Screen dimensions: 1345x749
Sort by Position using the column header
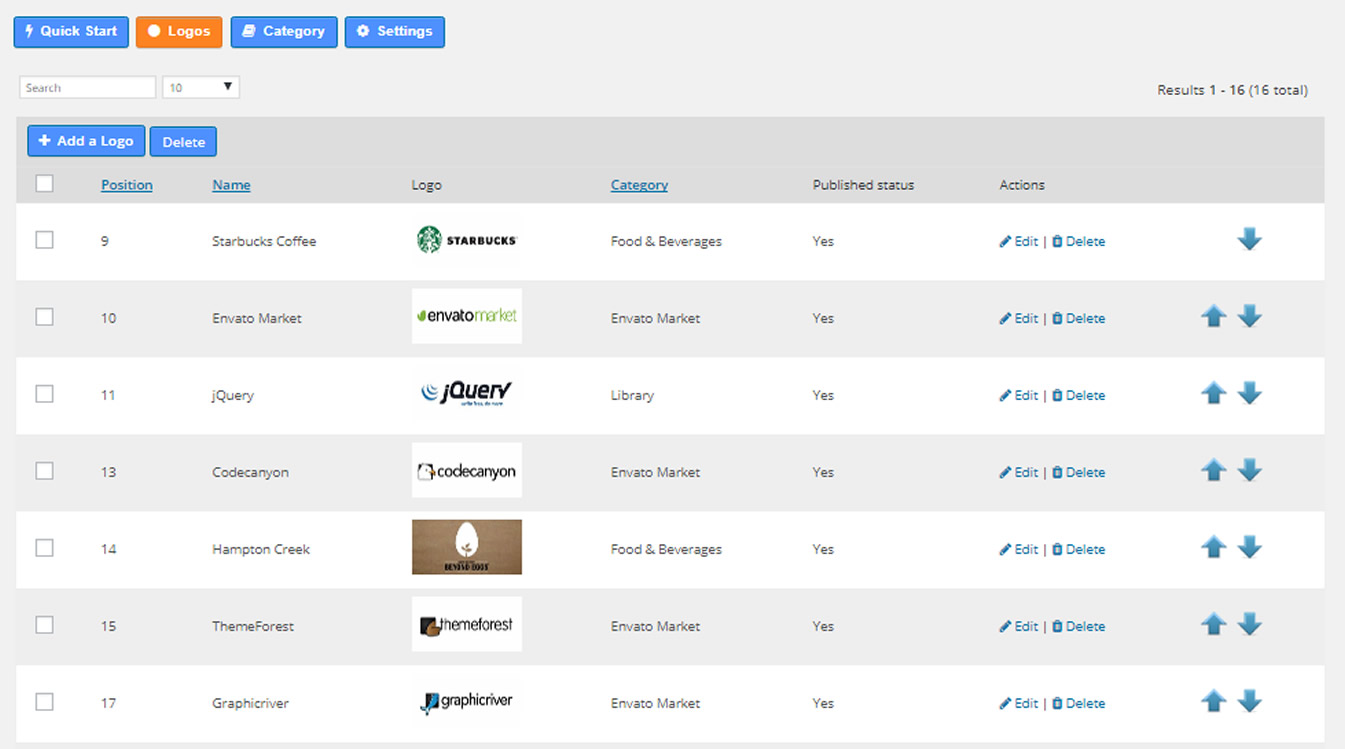coord(126,184)
